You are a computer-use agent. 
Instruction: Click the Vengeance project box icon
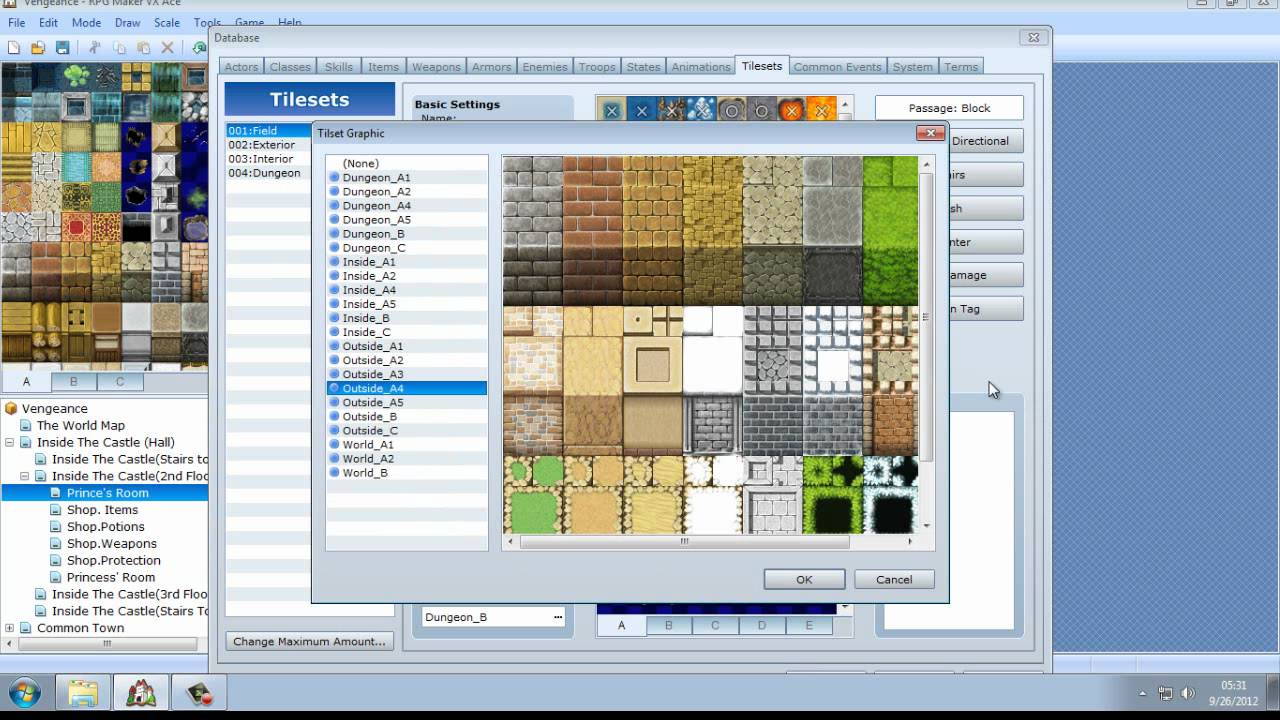pyautogui.click(x=11, y=408)
